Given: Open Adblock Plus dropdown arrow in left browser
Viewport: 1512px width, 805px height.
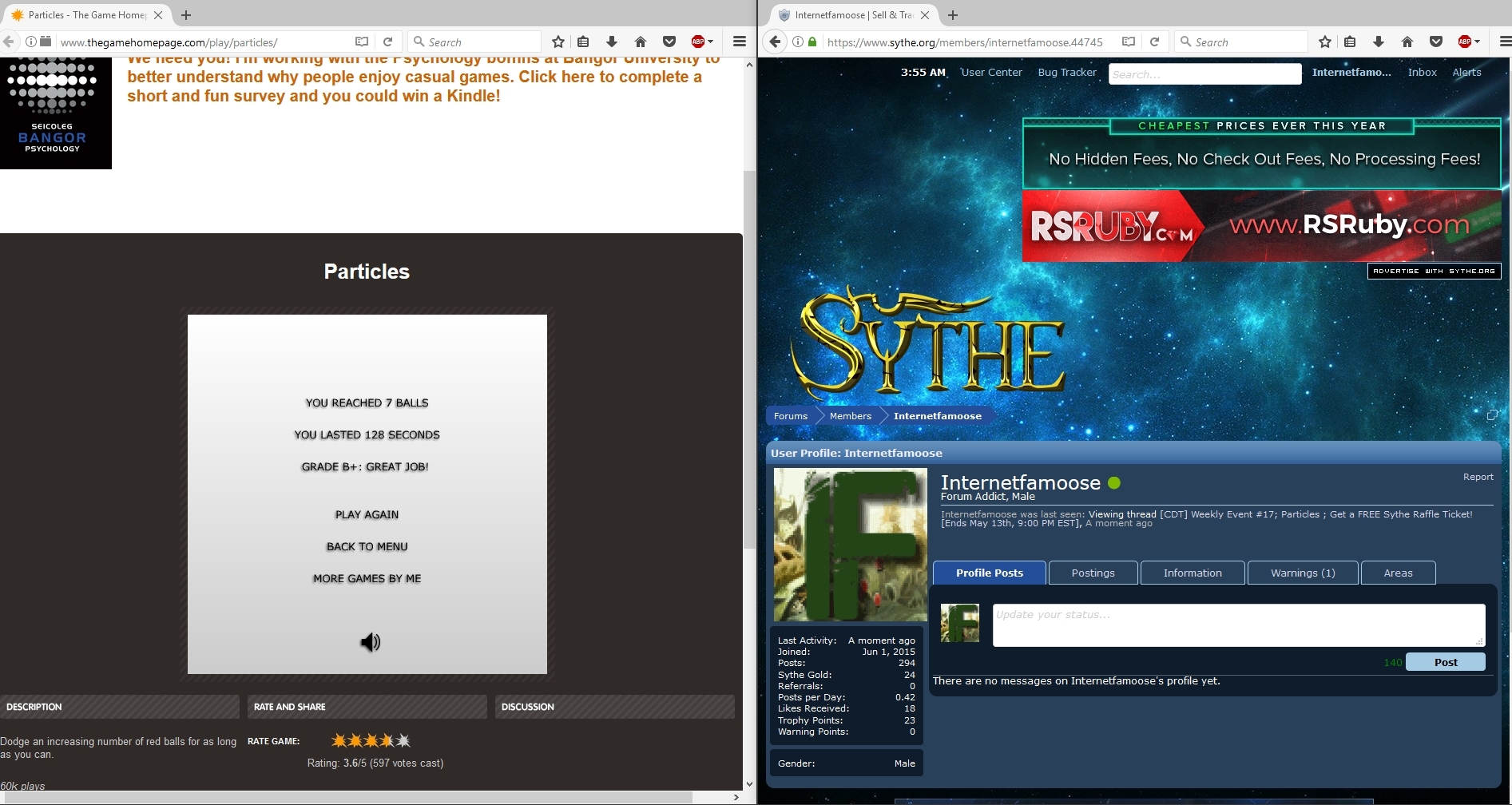Looking at the screenshot, I should 710,42.
